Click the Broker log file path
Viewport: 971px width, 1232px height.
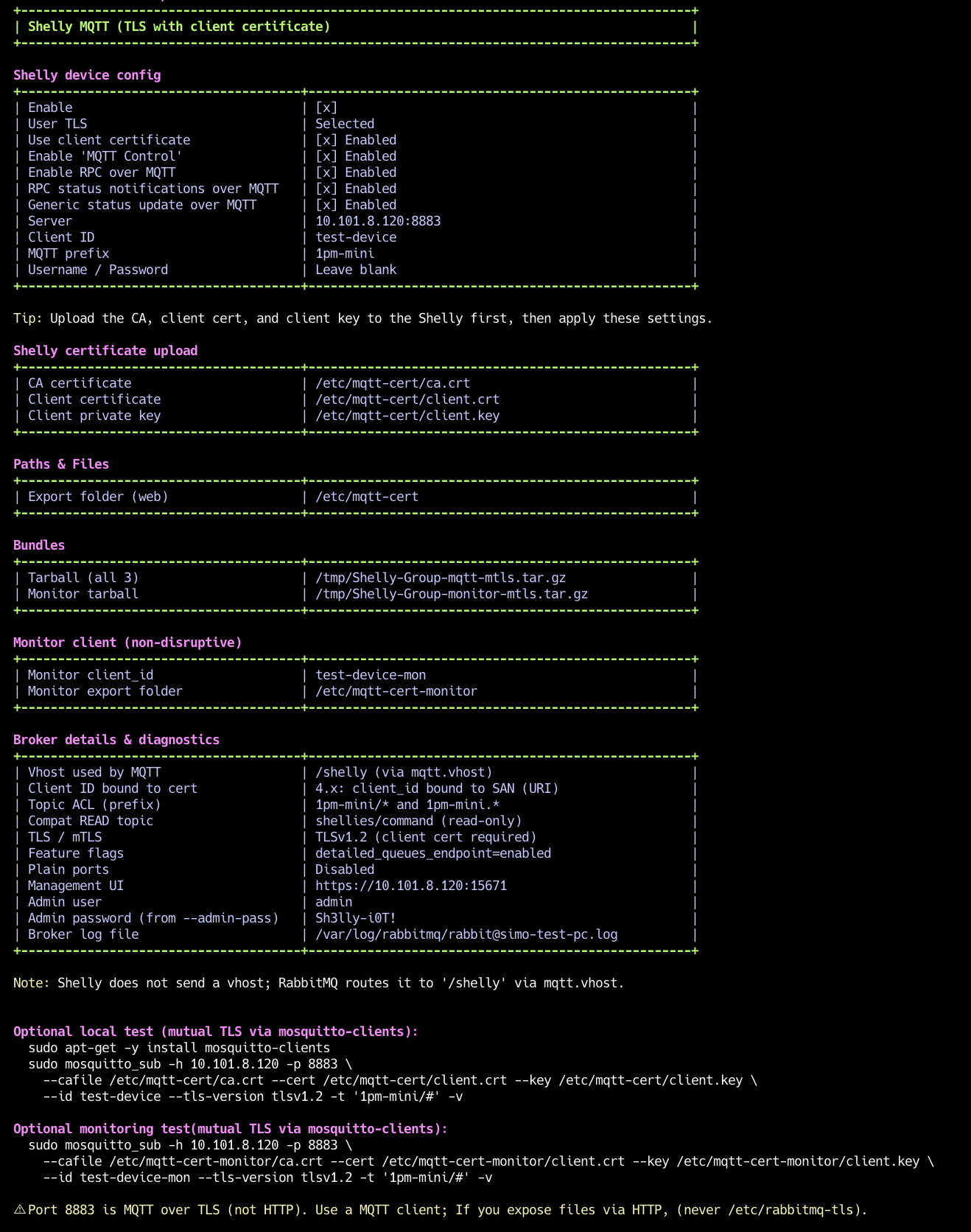(466, 934)
